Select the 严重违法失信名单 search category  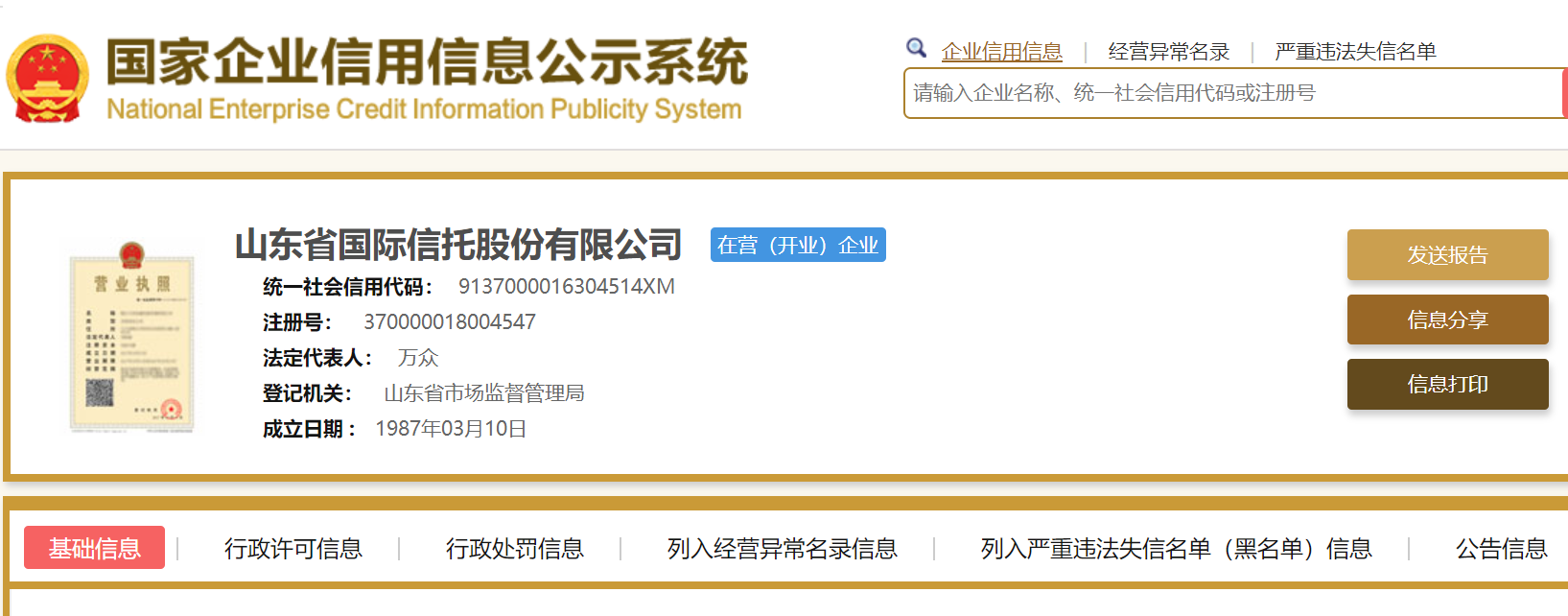click(1355, 52)
